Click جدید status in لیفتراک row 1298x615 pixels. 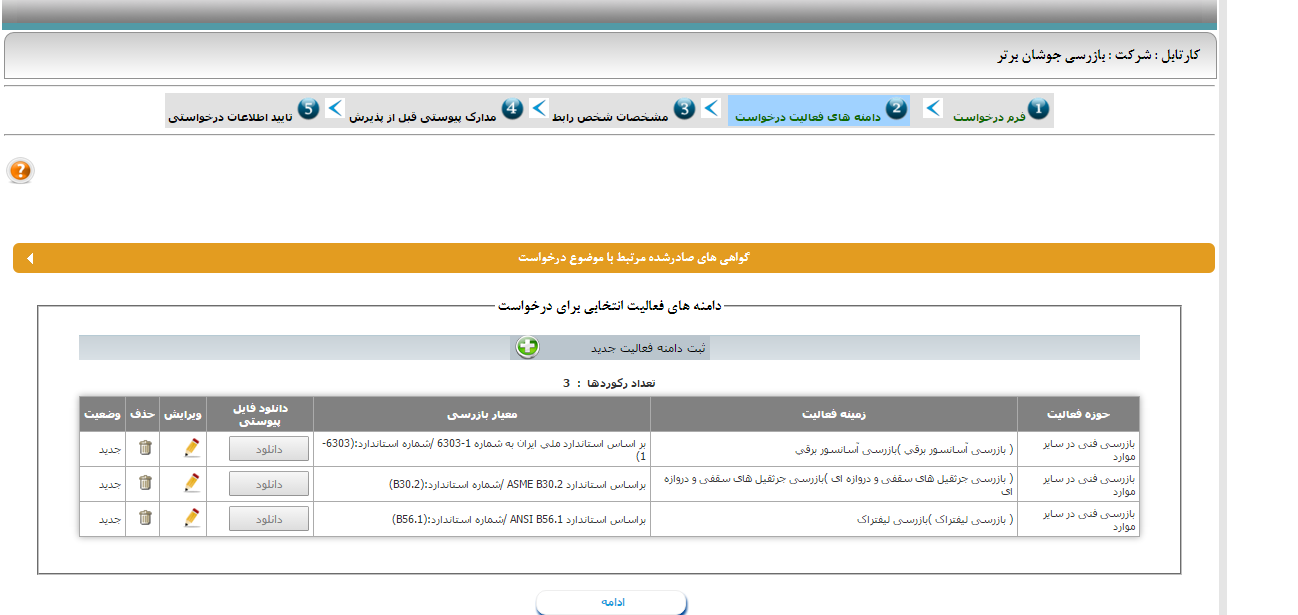109,519
